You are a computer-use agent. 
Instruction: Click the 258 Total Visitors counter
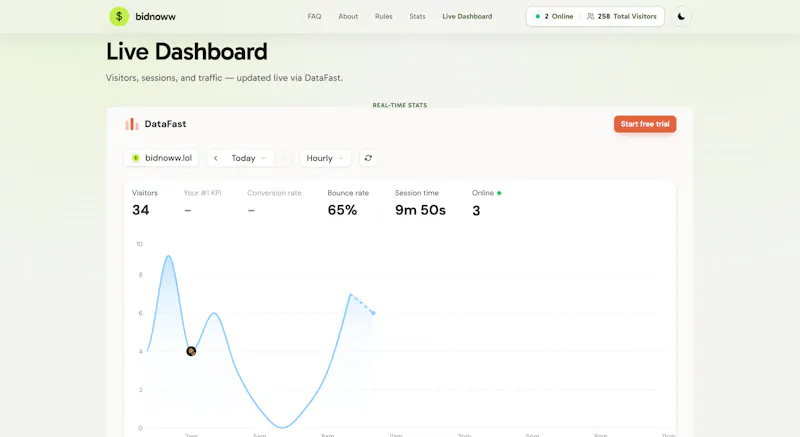coord(621,16)
